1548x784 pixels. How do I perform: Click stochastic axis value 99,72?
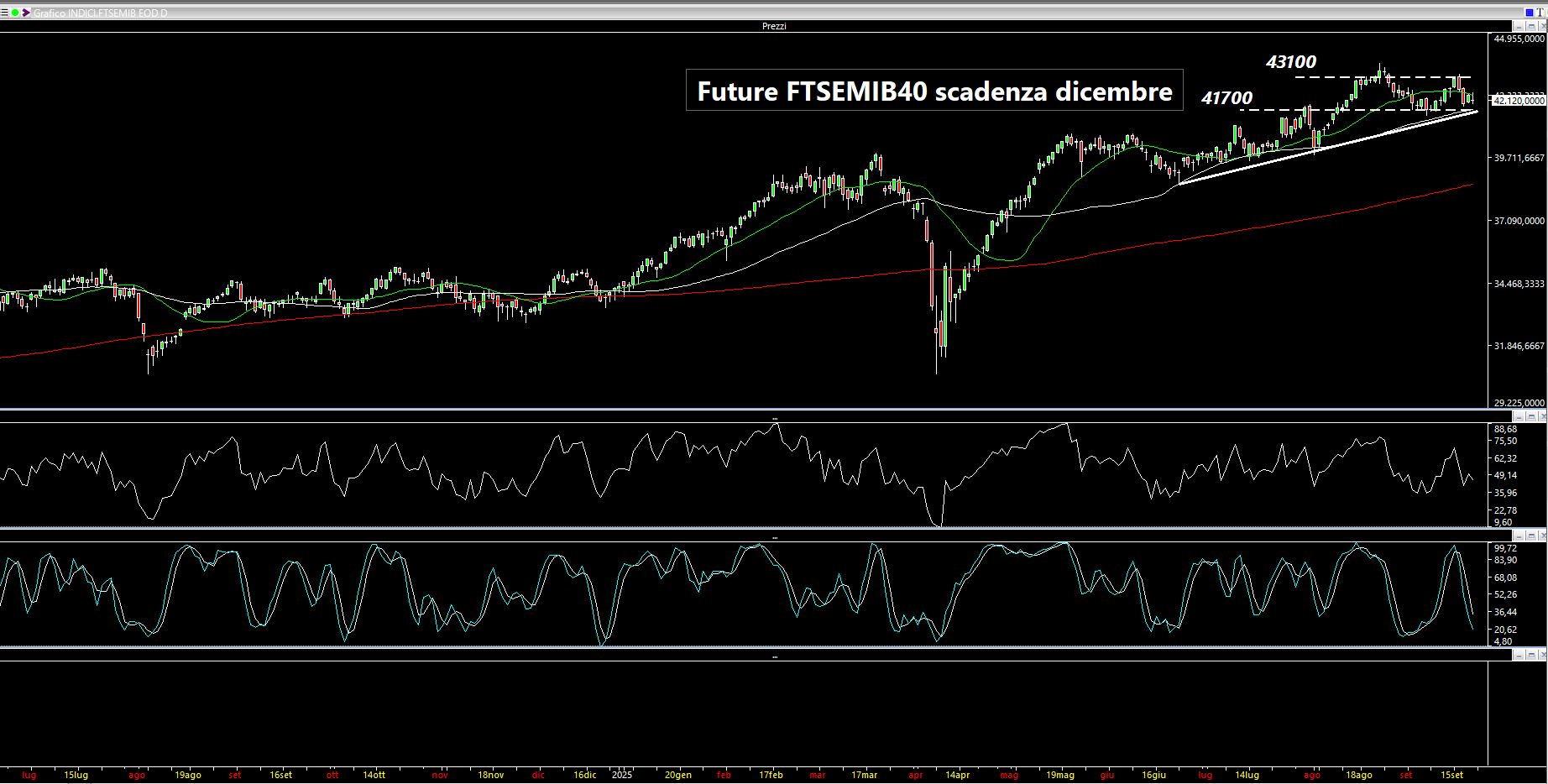(x=1505, y=548)
